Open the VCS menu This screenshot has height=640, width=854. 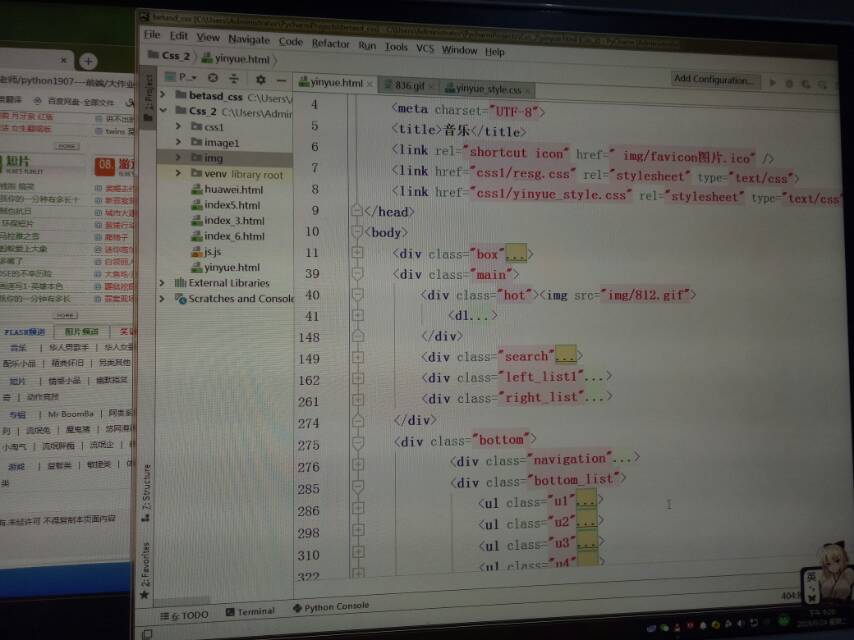tap(425, 48)
